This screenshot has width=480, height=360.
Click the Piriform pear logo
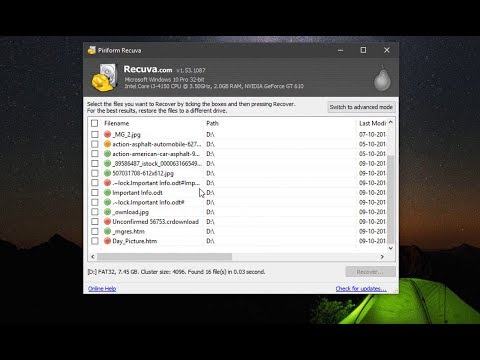[382, 79]
